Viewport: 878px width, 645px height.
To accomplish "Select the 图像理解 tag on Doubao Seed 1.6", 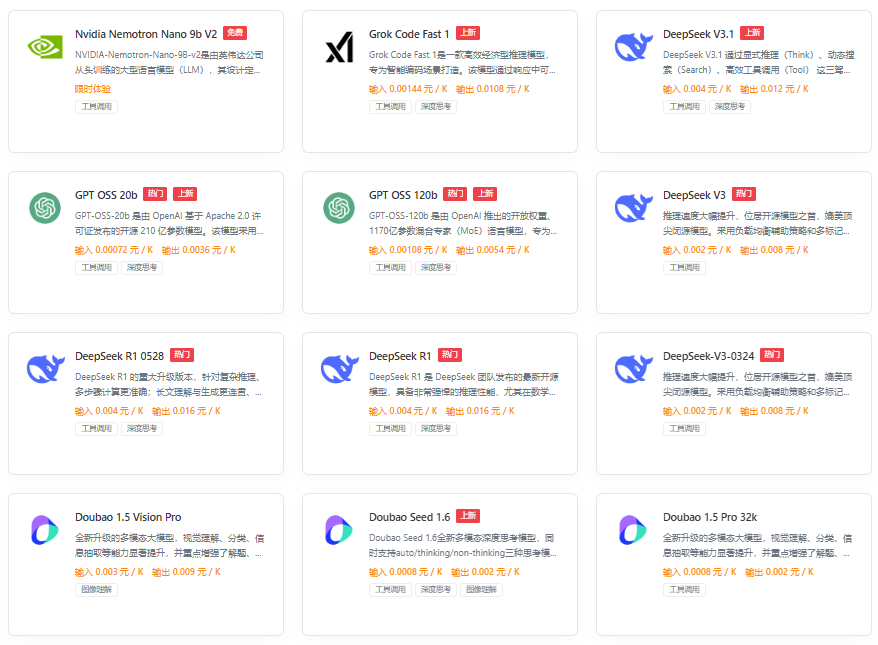I will coord(481,590).
